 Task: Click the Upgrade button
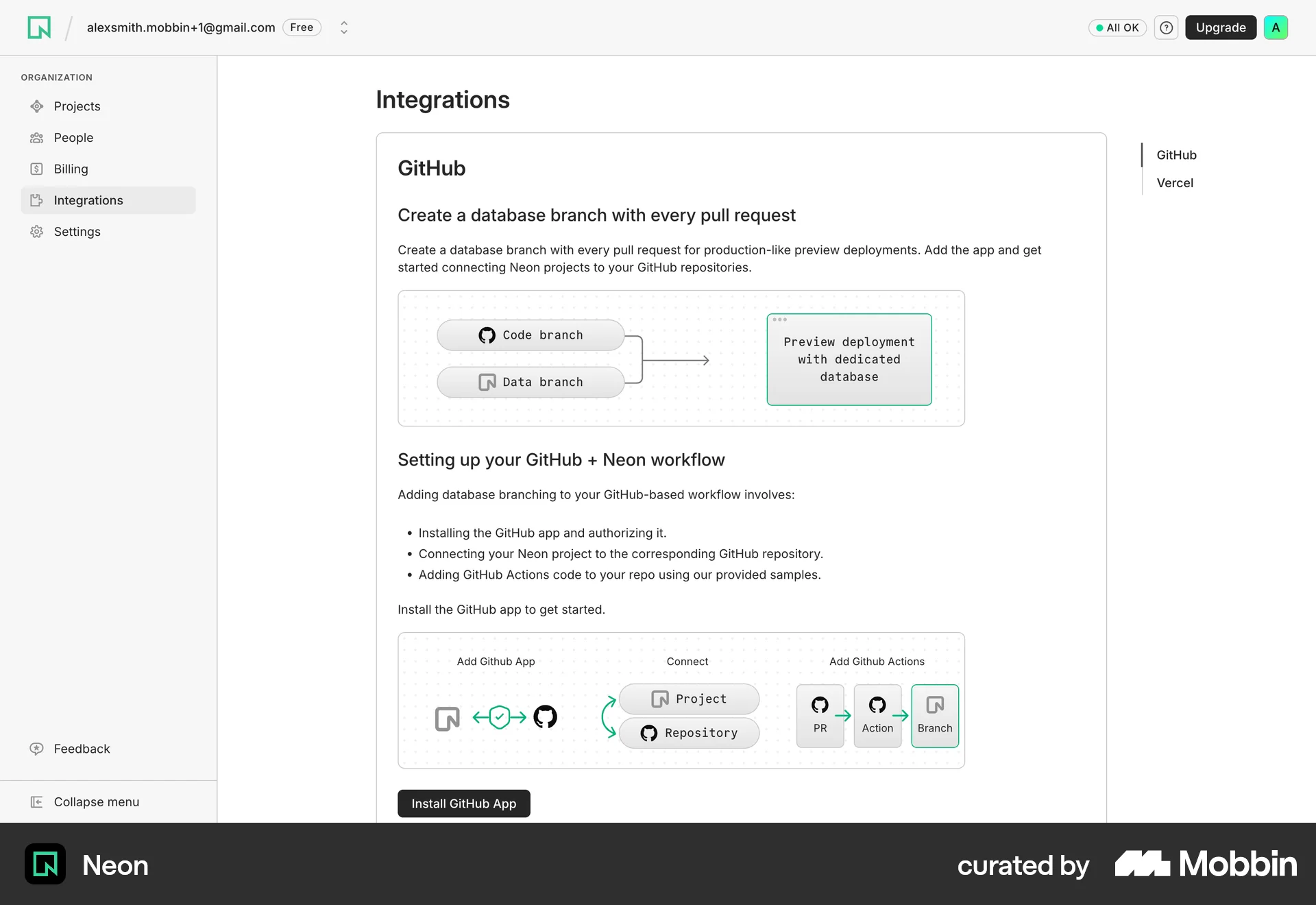click(1221, 27)
